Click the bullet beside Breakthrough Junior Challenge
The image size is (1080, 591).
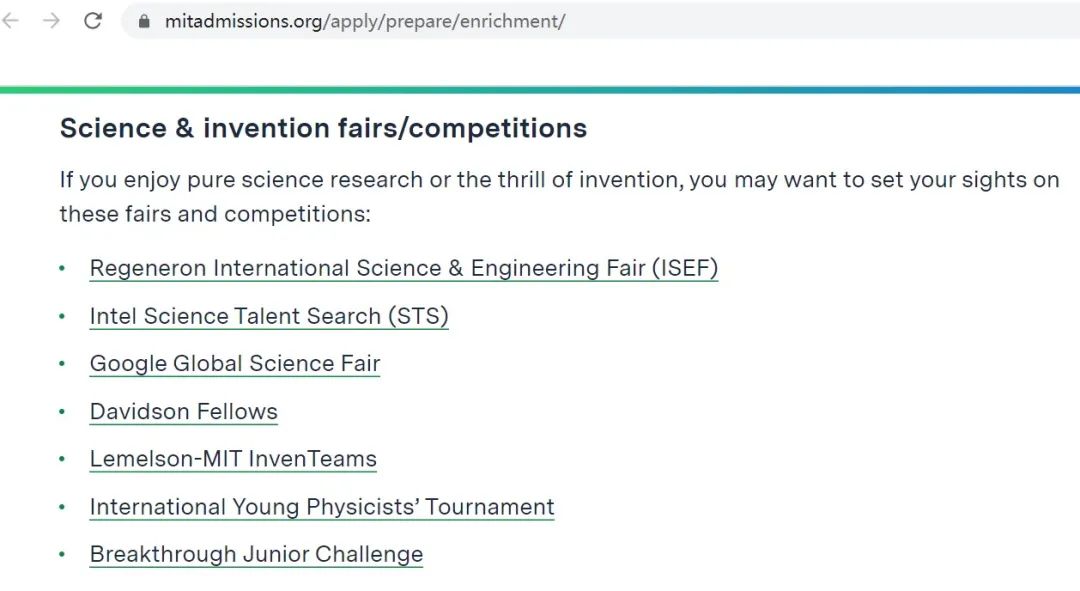point(62,554)
